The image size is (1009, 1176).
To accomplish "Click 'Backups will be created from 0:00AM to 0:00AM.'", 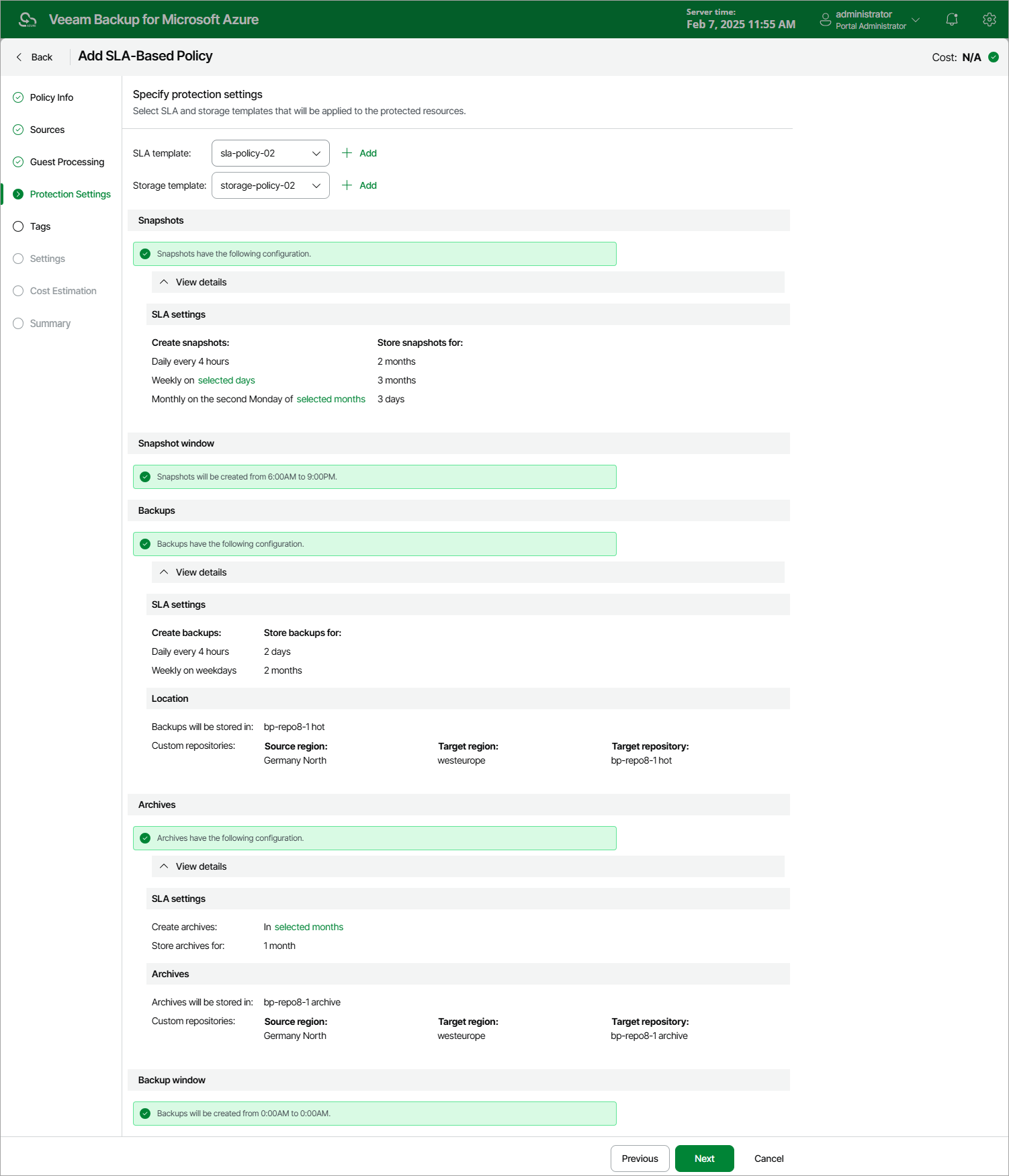I will point(244,1114).
